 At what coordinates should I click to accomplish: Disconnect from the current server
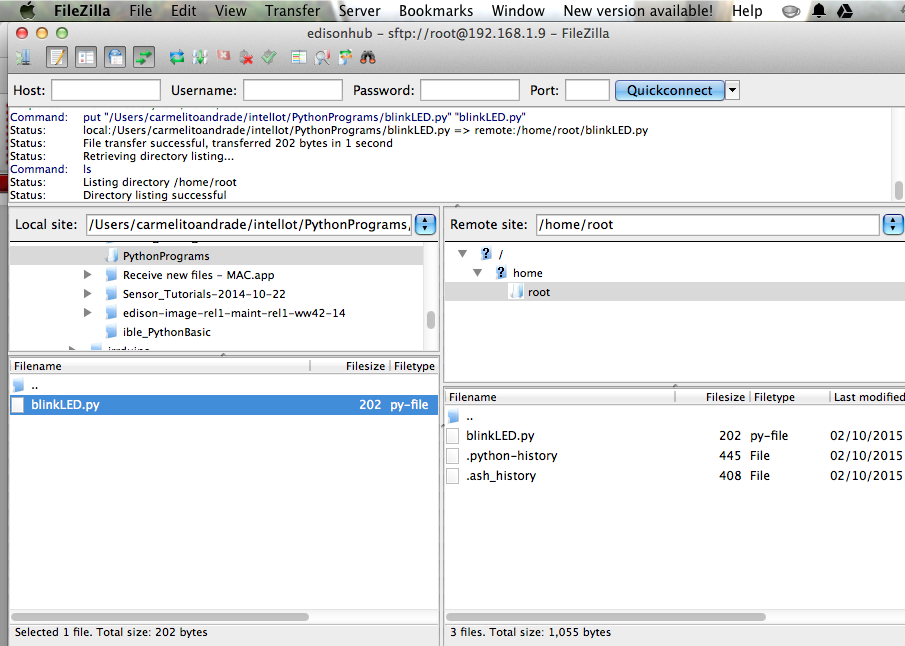click(x=246, y=57)
